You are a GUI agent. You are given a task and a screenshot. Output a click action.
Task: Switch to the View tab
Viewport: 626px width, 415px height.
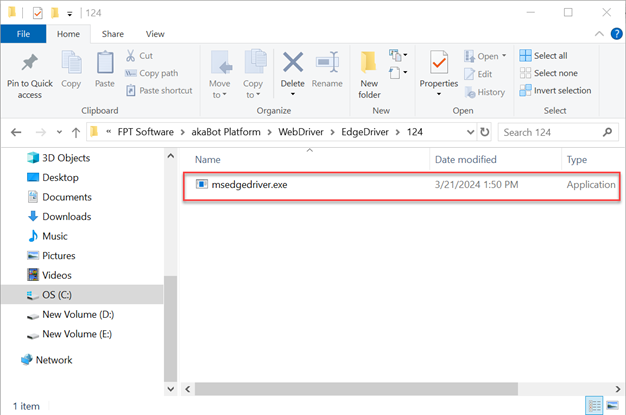pos(155,34)
